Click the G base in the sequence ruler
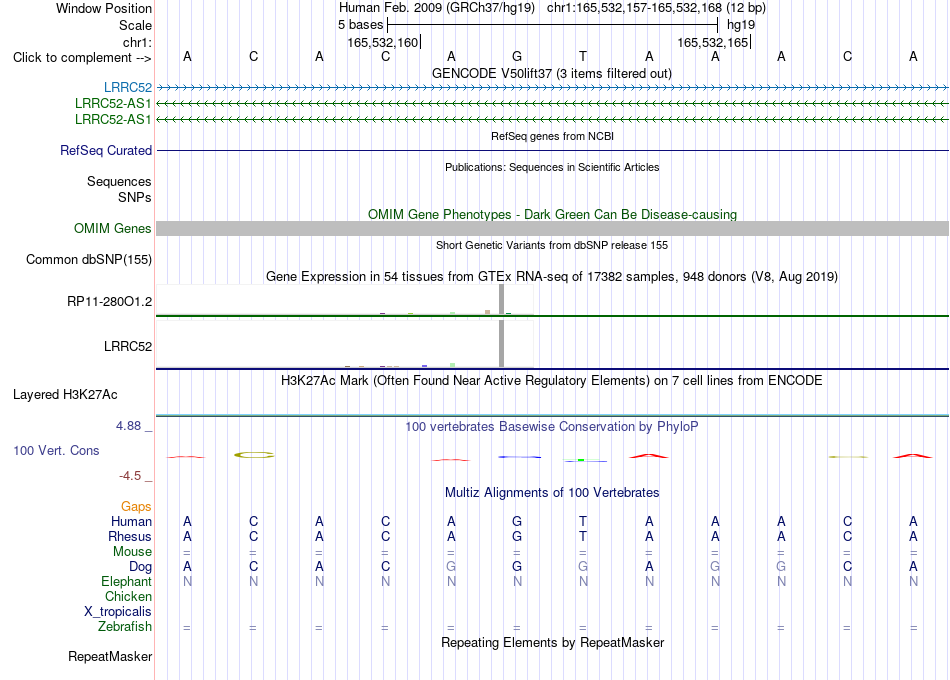The width and height of the screenshot is (950, 680). coord(517,56)
